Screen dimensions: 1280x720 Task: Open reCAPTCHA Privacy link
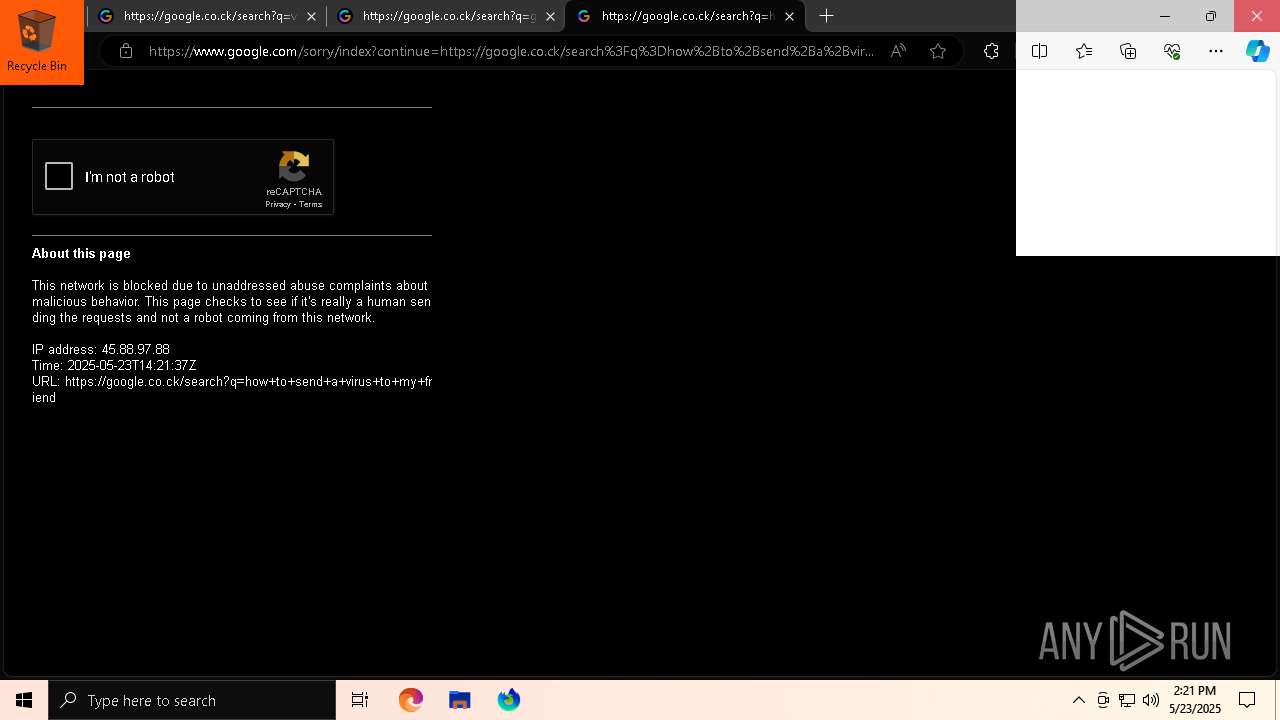click(278, 204)
